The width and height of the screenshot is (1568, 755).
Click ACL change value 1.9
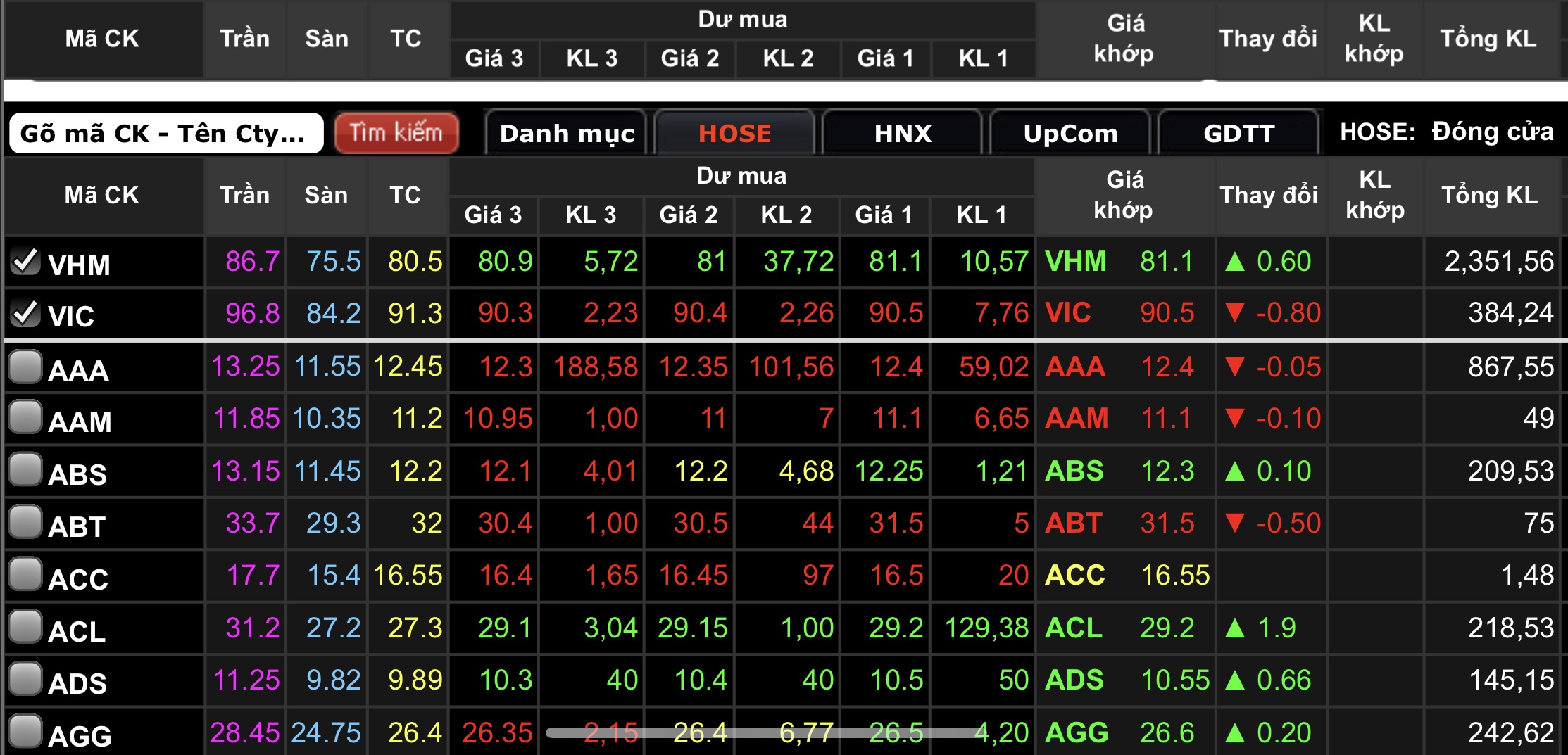1276,627
